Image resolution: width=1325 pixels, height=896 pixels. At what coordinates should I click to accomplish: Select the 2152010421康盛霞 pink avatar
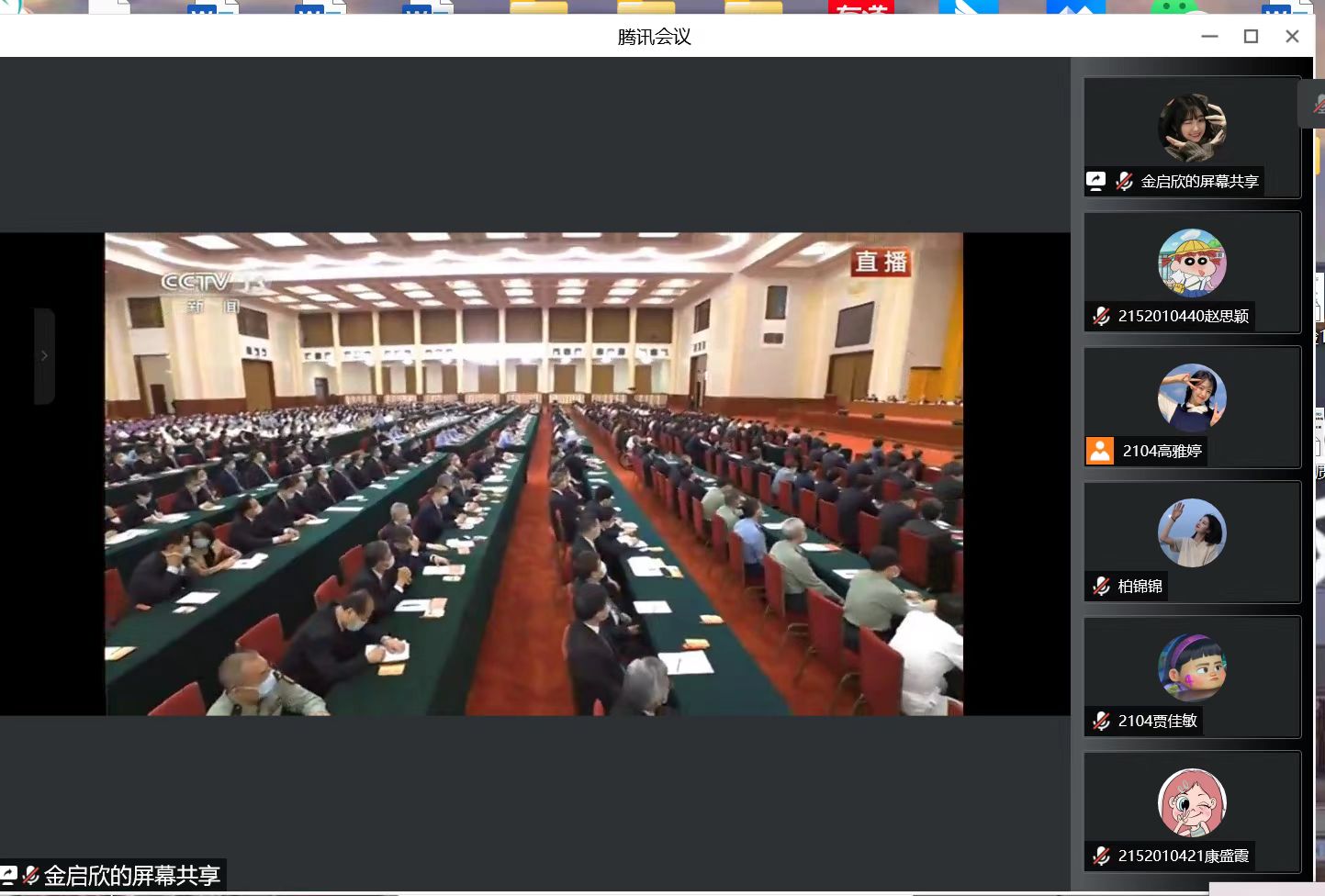[x=1192, y=802]
